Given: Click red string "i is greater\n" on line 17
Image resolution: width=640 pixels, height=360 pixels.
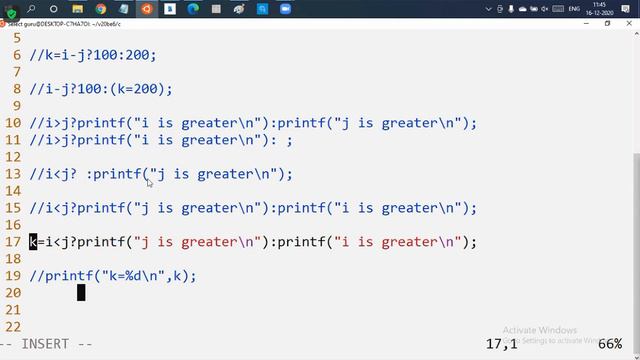Looking at the screenshot, I should point(398,242).
